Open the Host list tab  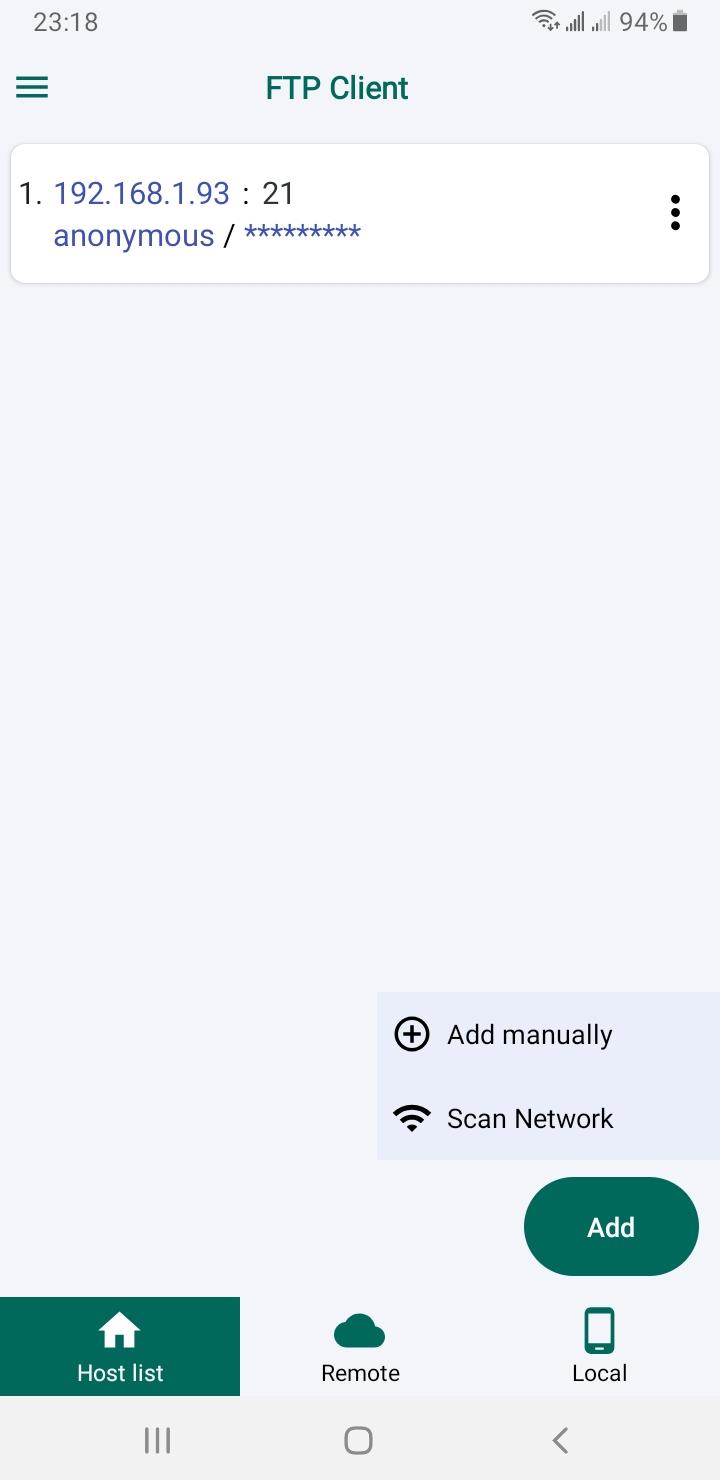[x=120, y=1346]
